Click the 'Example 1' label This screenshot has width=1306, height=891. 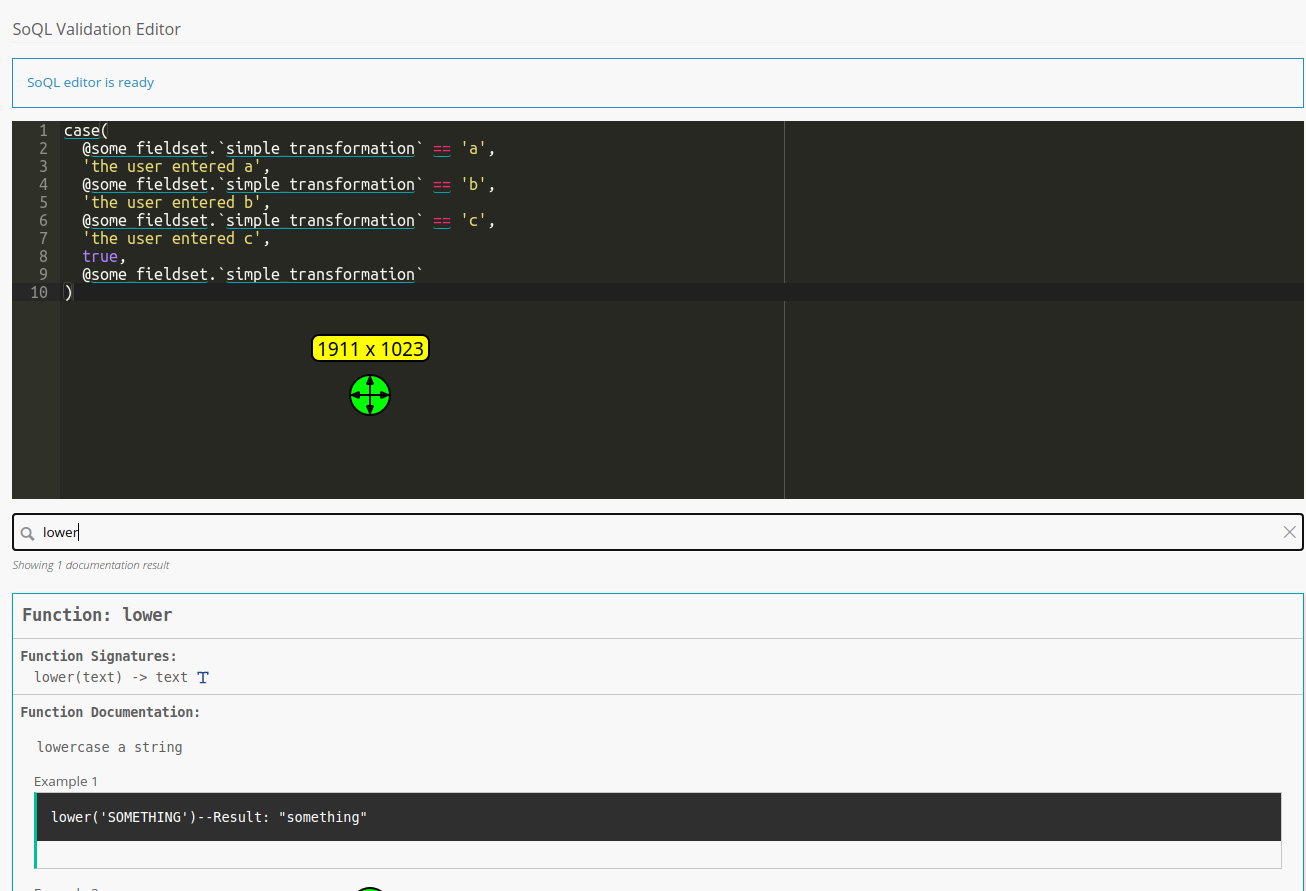pyautogui.click(x=66, y=781)
